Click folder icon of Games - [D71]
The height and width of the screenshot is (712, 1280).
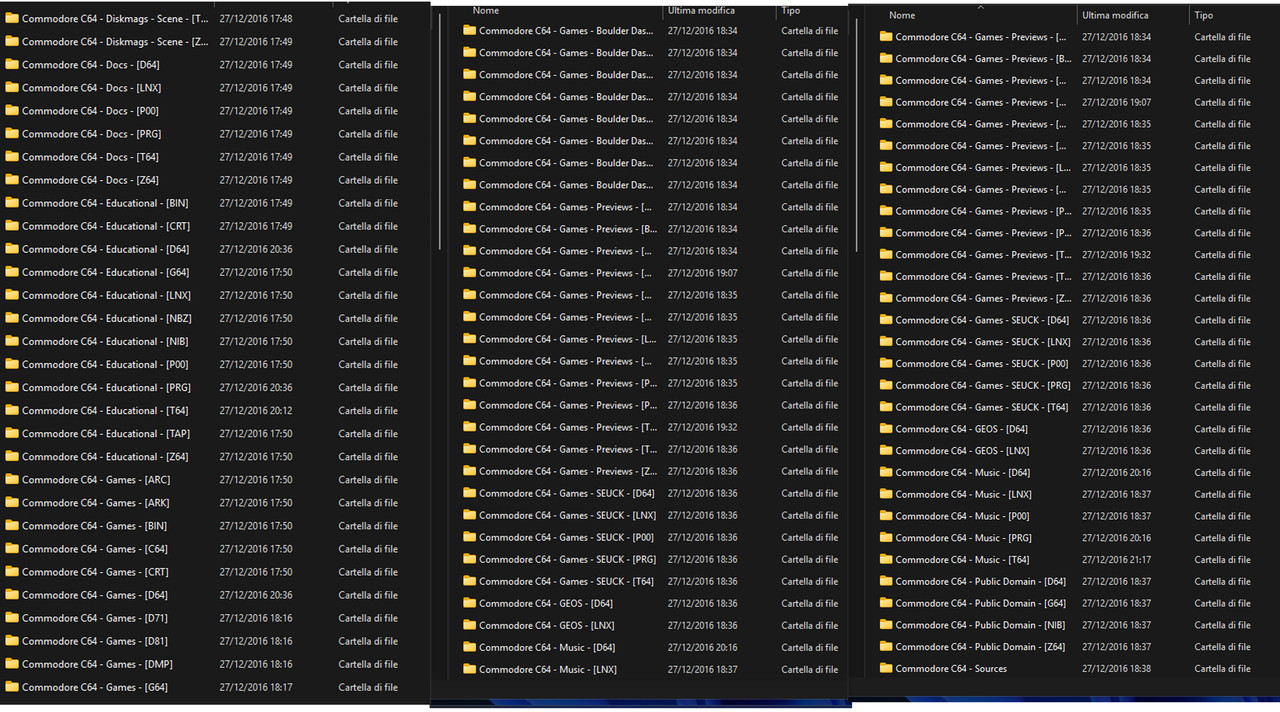[x=12, y=618]
